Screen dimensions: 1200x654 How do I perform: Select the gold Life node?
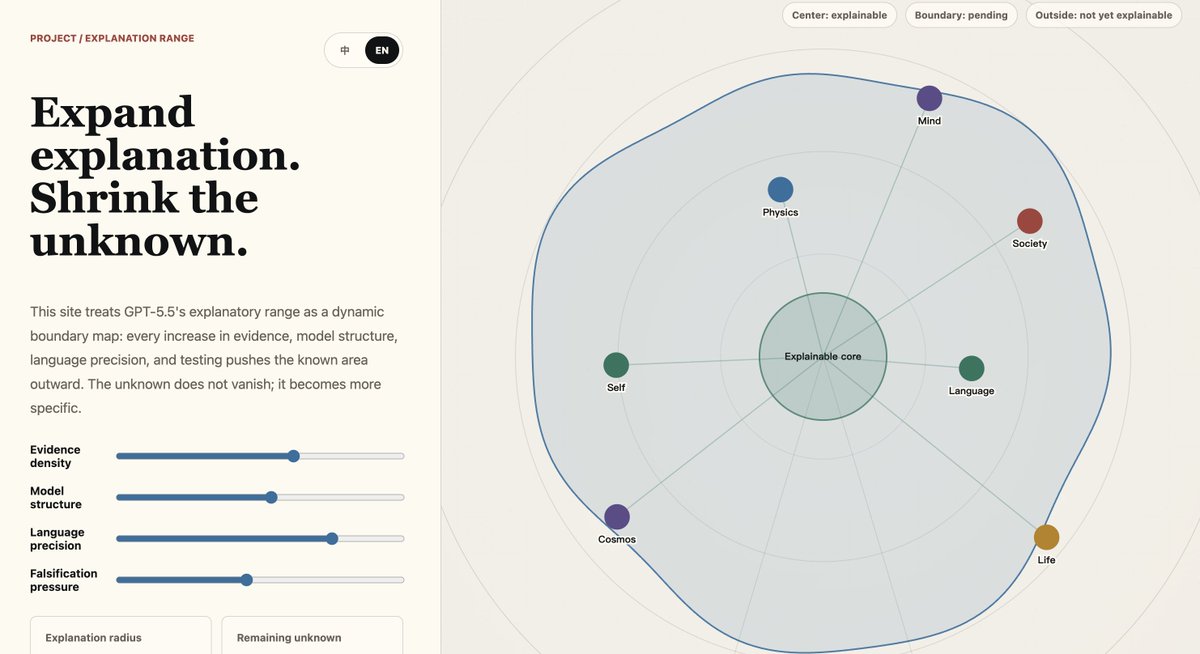[x=1046, y=537]
